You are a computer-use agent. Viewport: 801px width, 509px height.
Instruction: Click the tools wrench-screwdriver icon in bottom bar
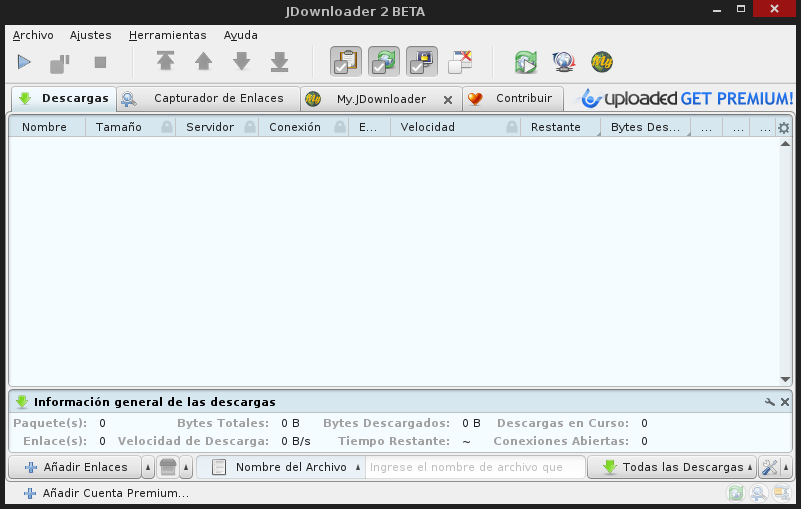[x=769, y=467]
